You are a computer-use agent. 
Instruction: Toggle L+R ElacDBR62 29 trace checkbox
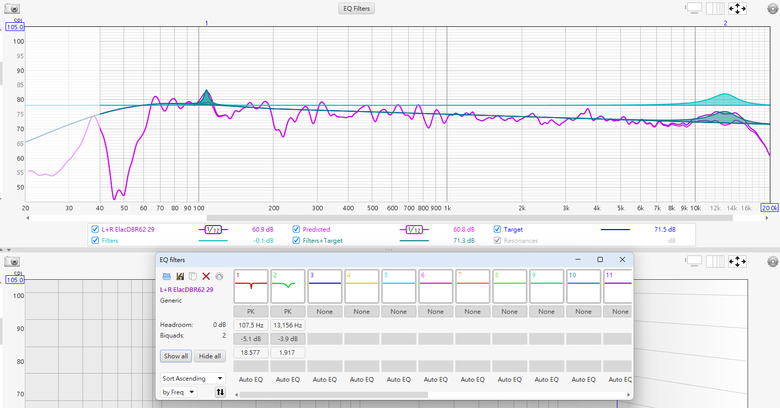95,229
